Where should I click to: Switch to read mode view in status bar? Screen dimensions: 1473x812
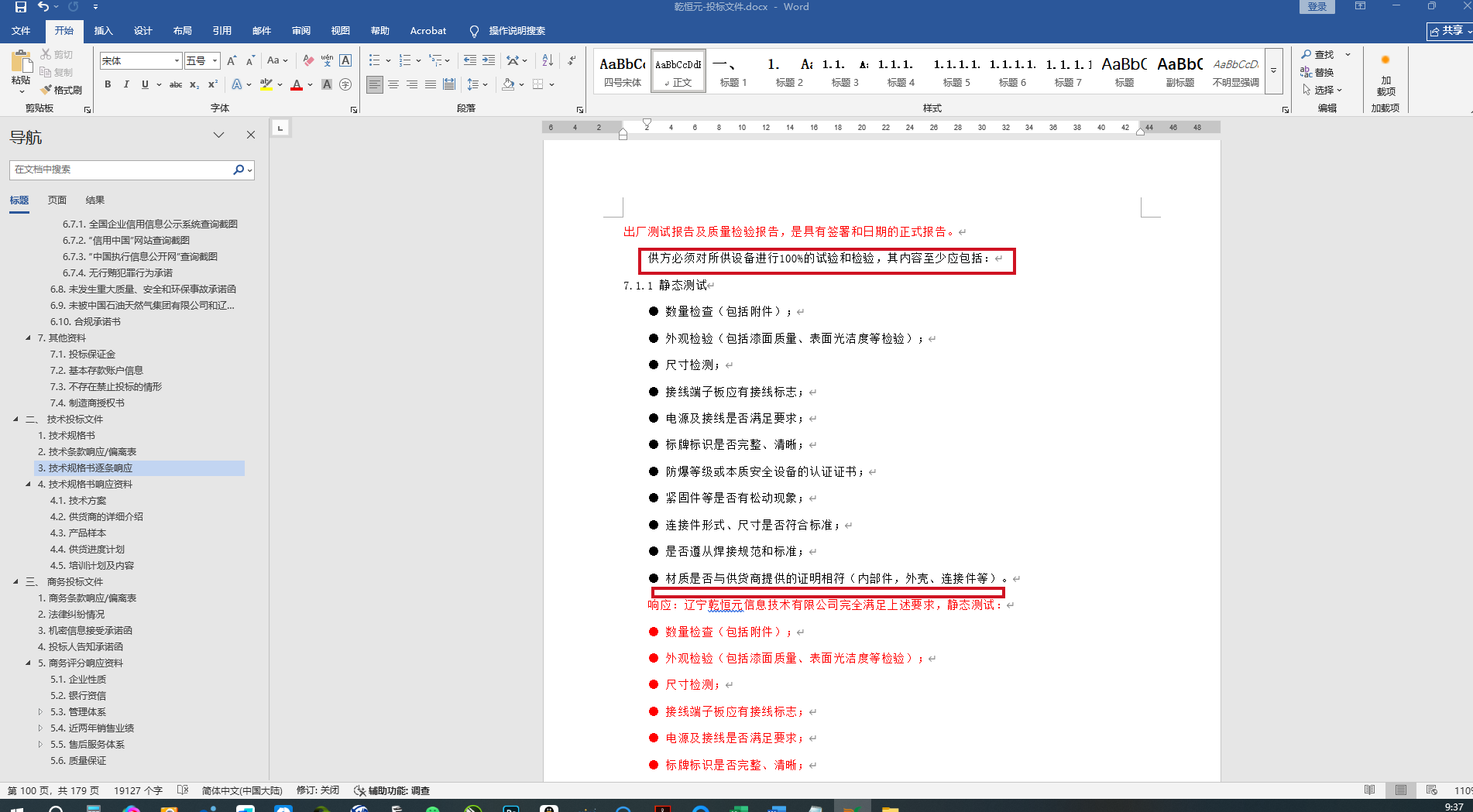tap(1370, 790)
